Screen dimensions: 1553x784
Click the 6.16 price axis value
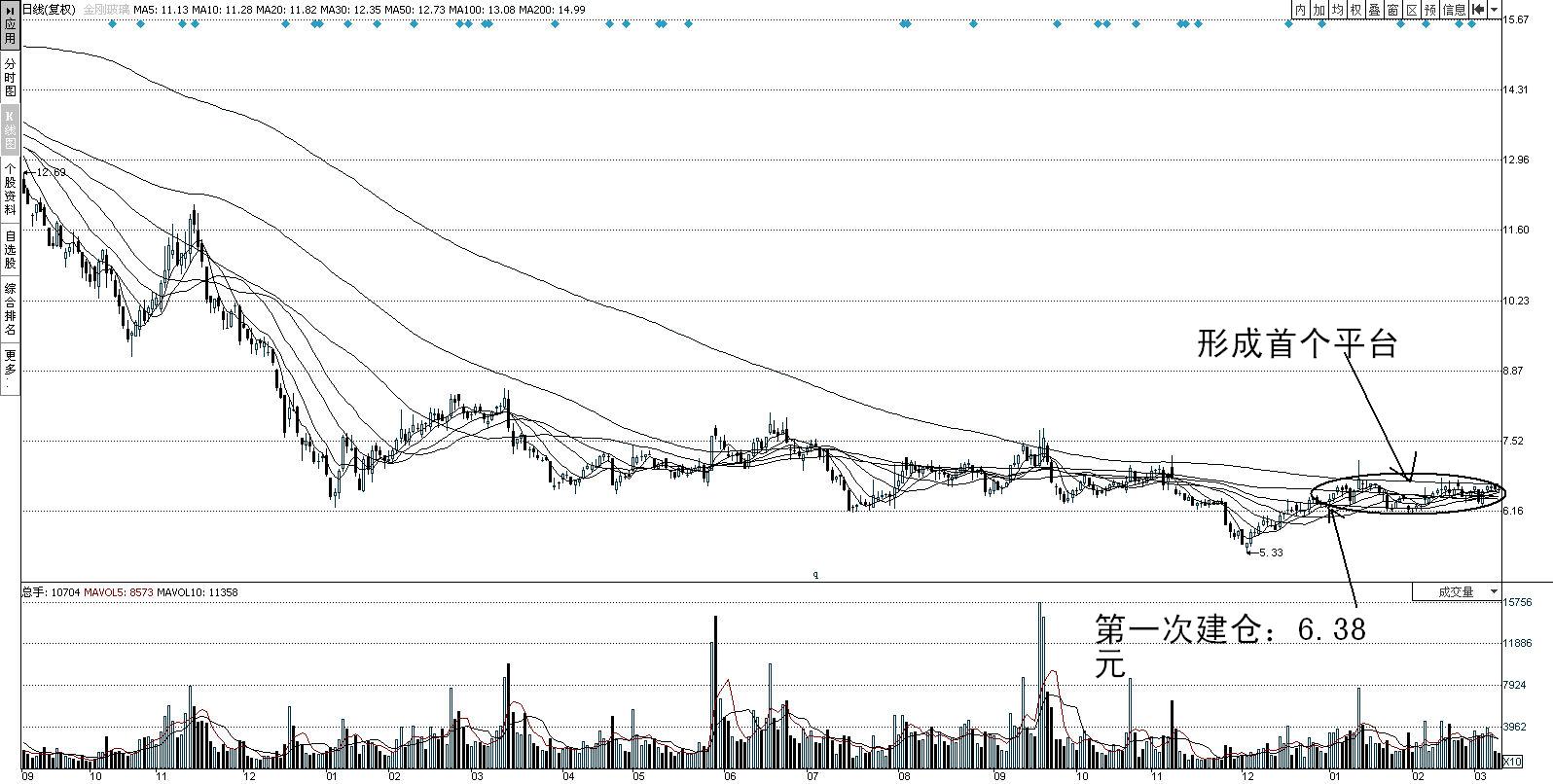1514,511
